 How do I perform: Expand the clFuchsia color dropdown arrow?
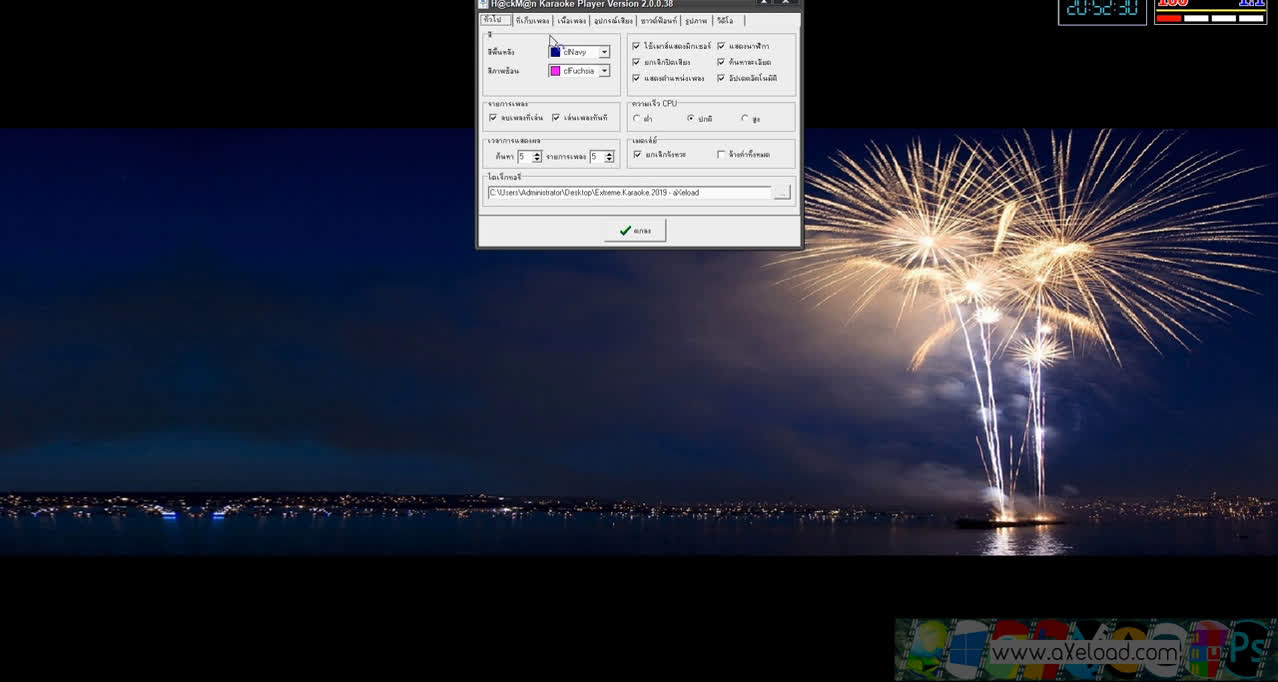[604, 71]
